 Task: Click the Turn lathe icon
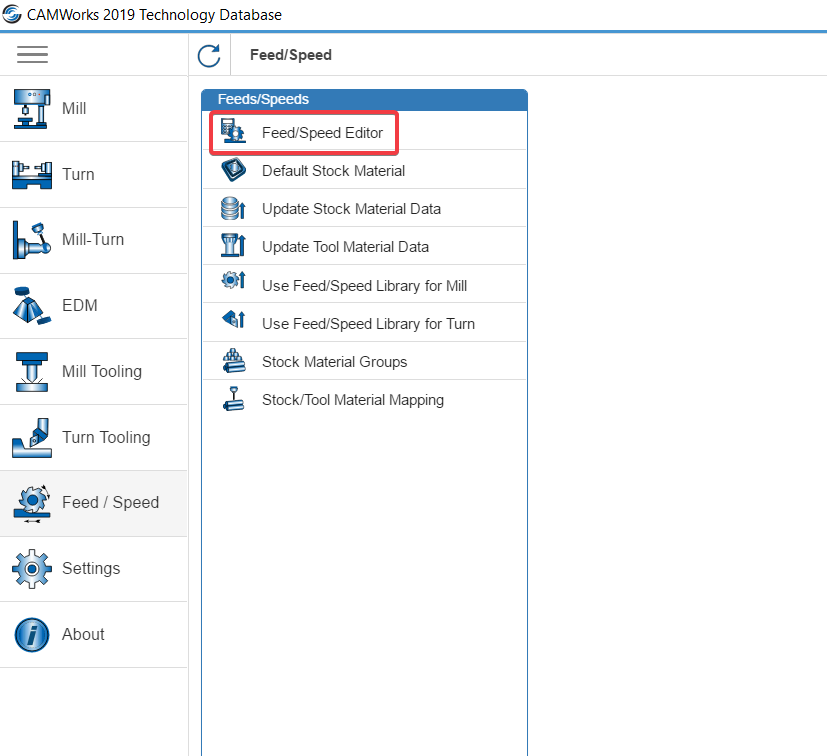tap(32, 175)
